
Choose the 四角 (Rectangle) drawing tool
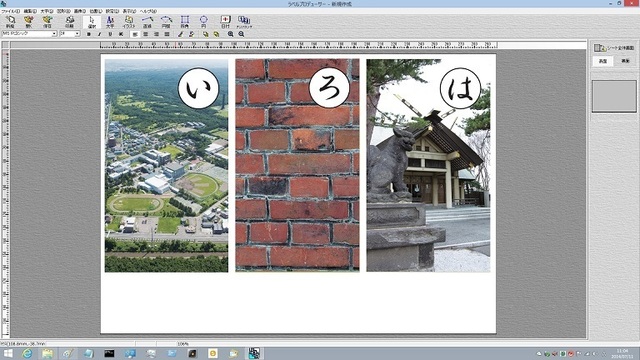(x=185, y=22)
